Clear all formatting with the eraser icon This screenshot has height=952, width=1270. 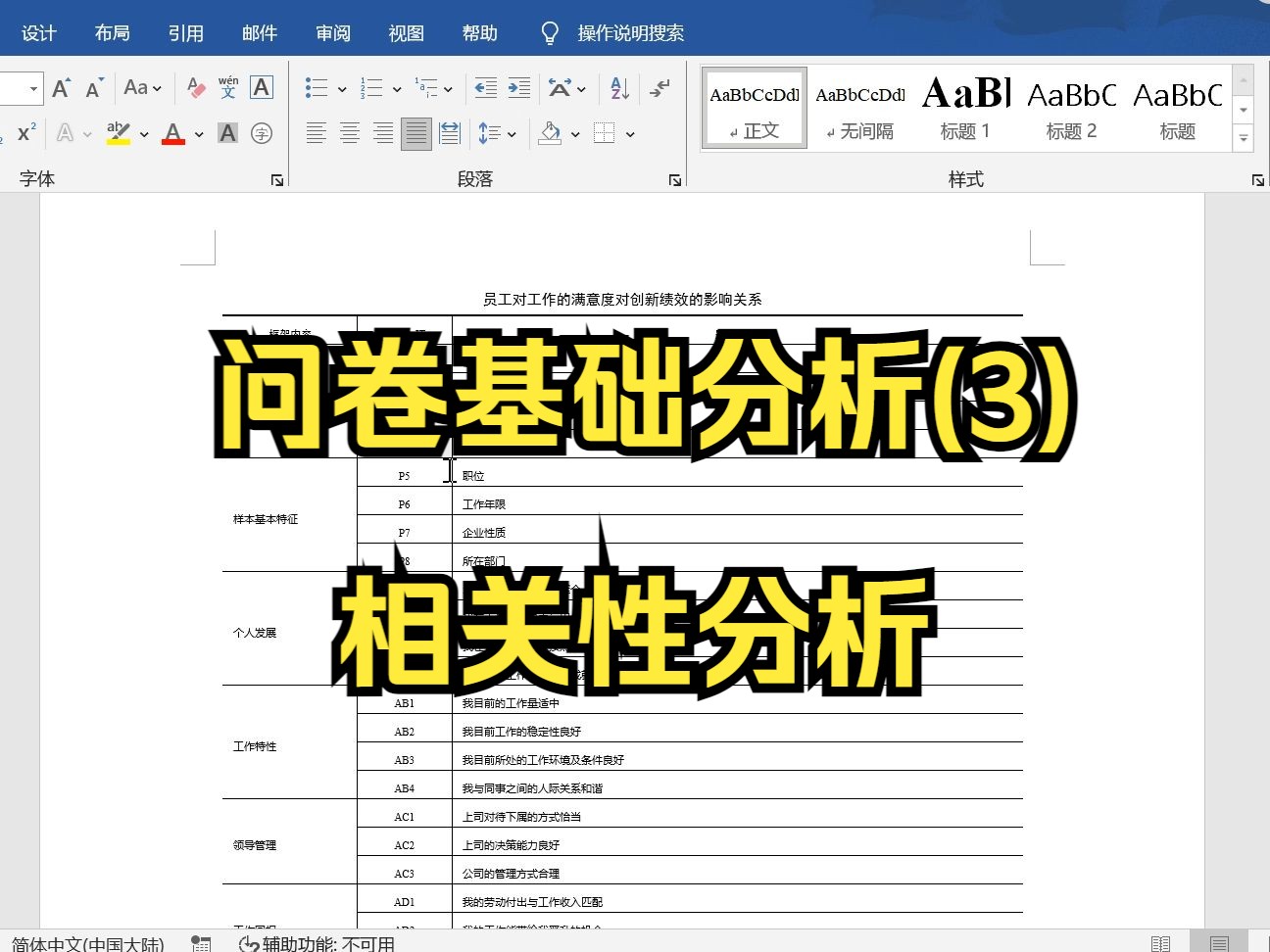[x=196, y=88]
